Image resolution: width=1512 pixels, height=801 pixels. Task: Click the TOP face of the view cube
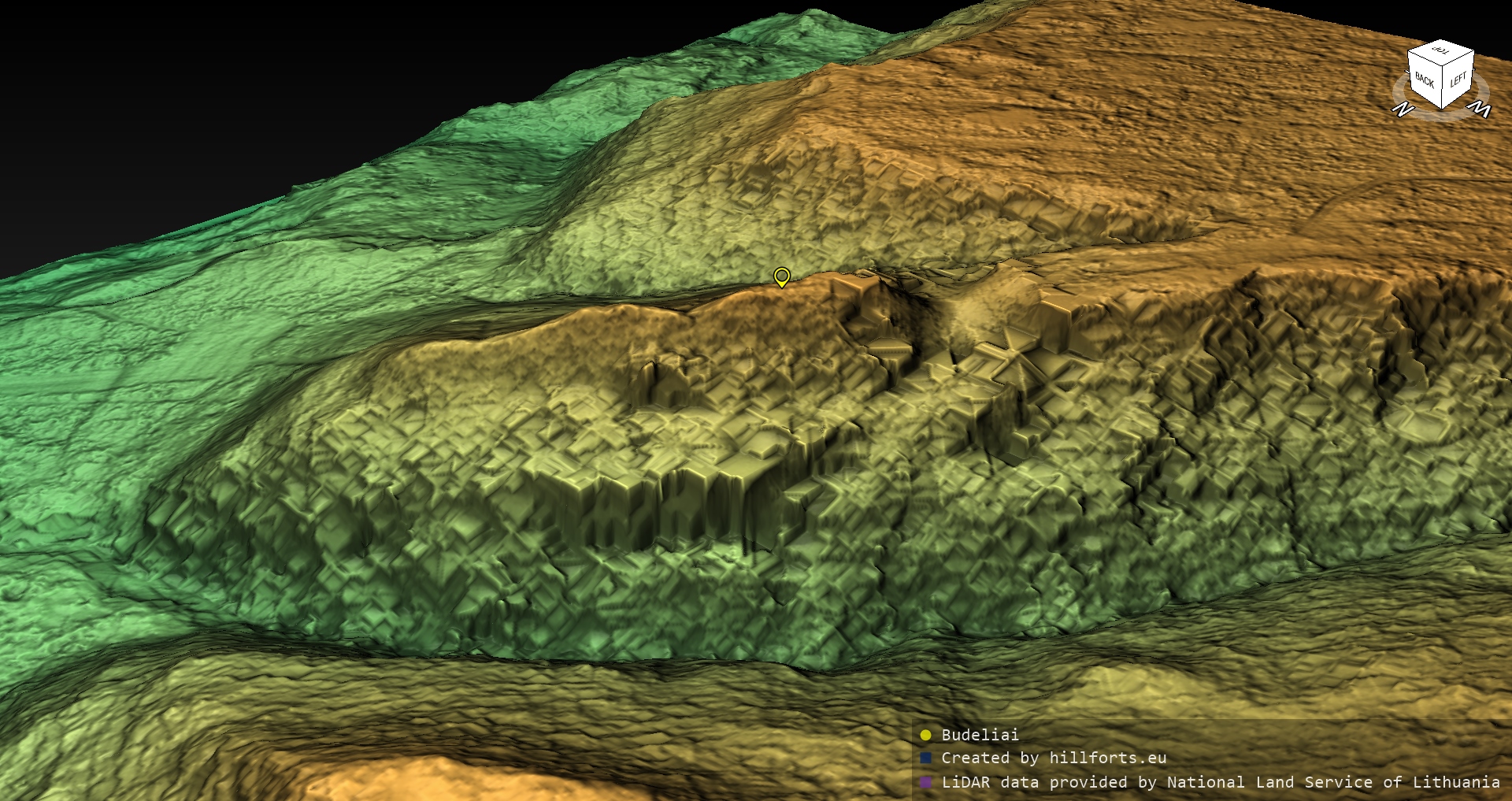[1441, 51]
